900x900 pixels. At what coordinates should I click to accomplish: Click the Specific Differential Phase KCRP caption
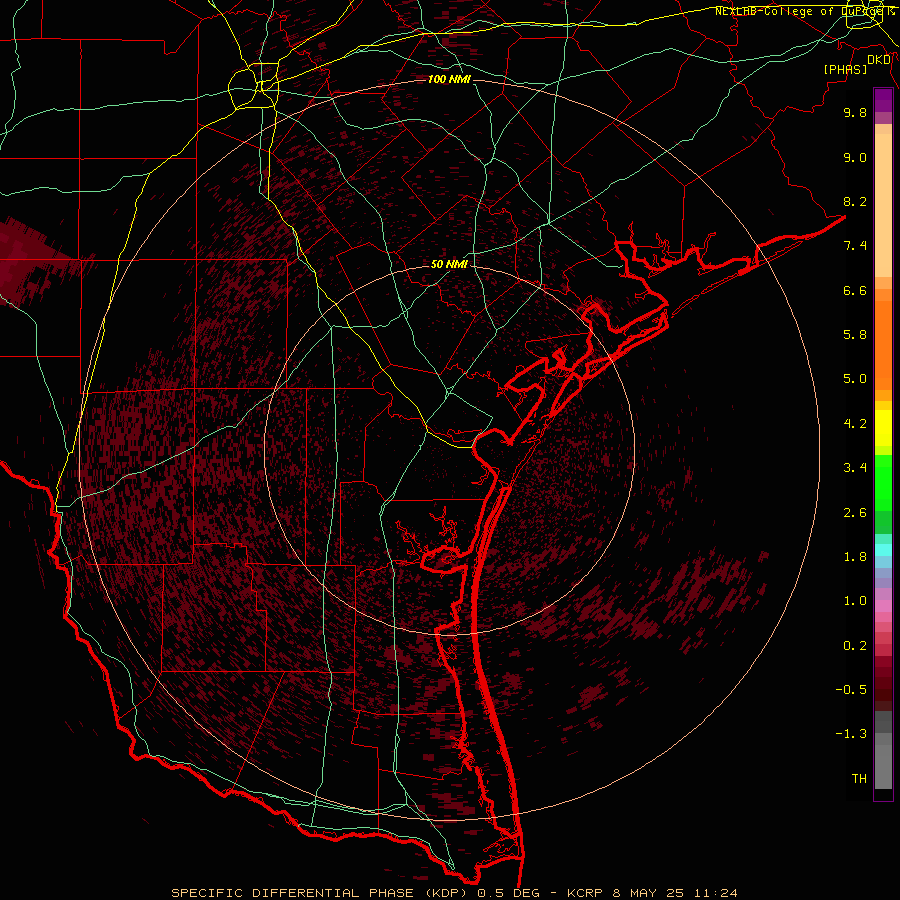tap(454, 893)
